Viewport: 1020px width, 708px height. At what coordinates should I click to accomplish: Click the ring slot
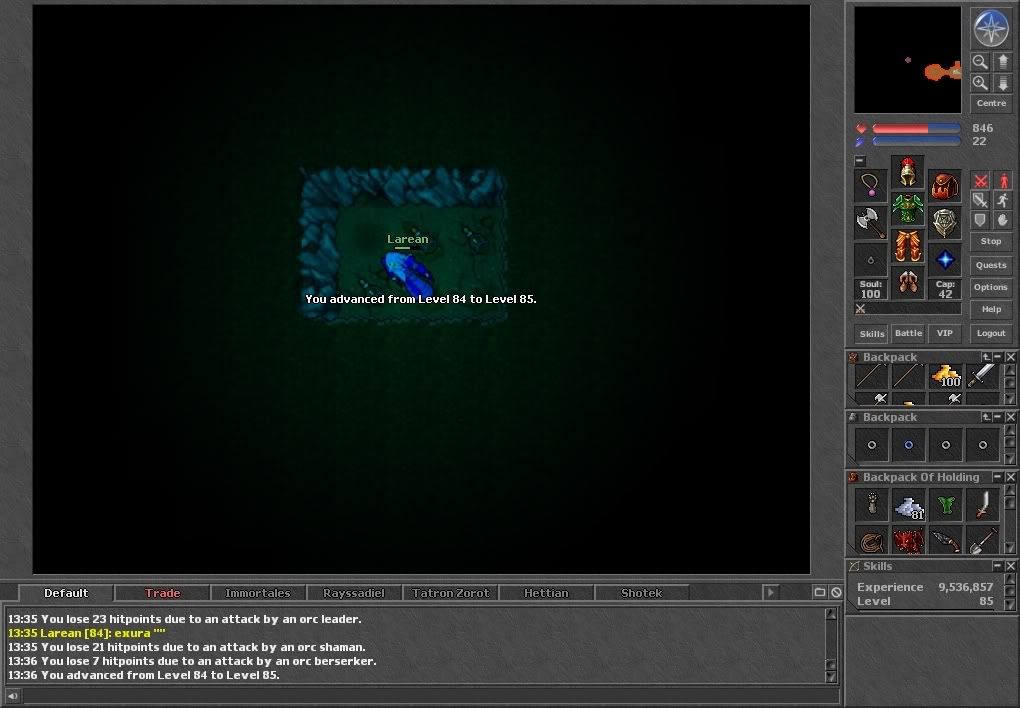coord(870,260)
